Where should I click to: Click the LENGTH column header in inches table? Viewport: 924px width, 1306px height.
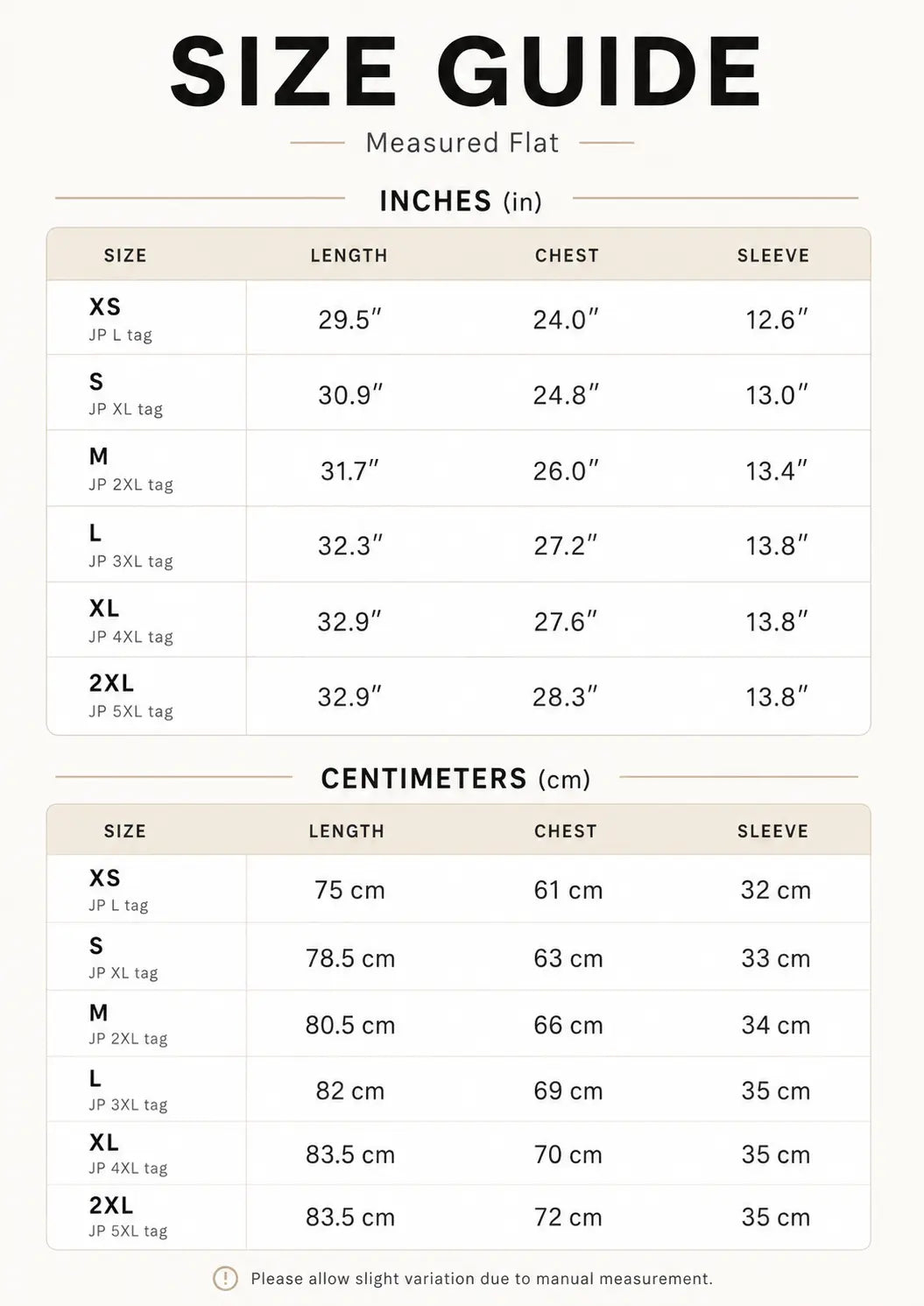349,256
